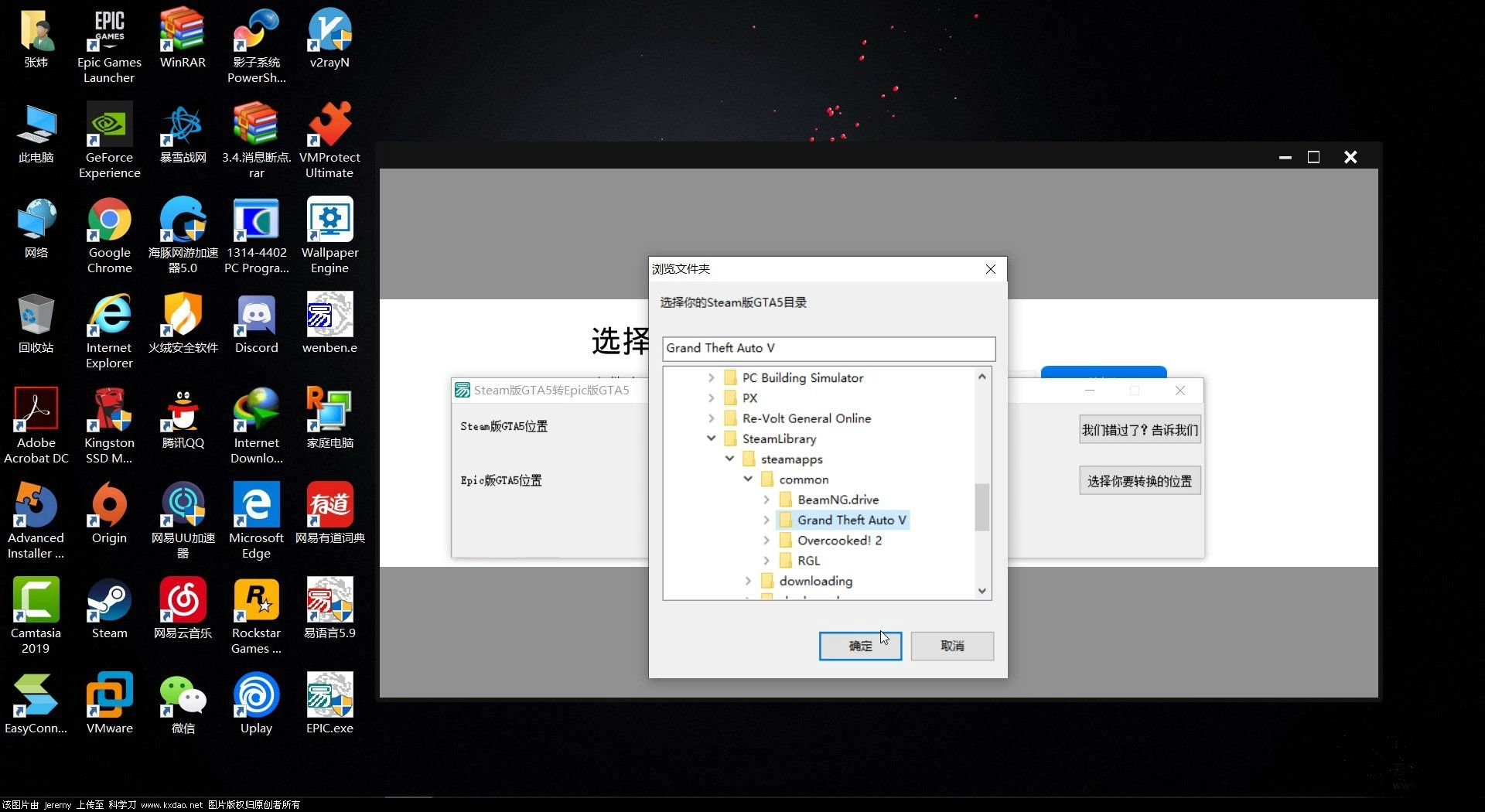Click 选择你要转换的位置 button
Viewport: 1485px width, 812px height.
click(1140, 481)
